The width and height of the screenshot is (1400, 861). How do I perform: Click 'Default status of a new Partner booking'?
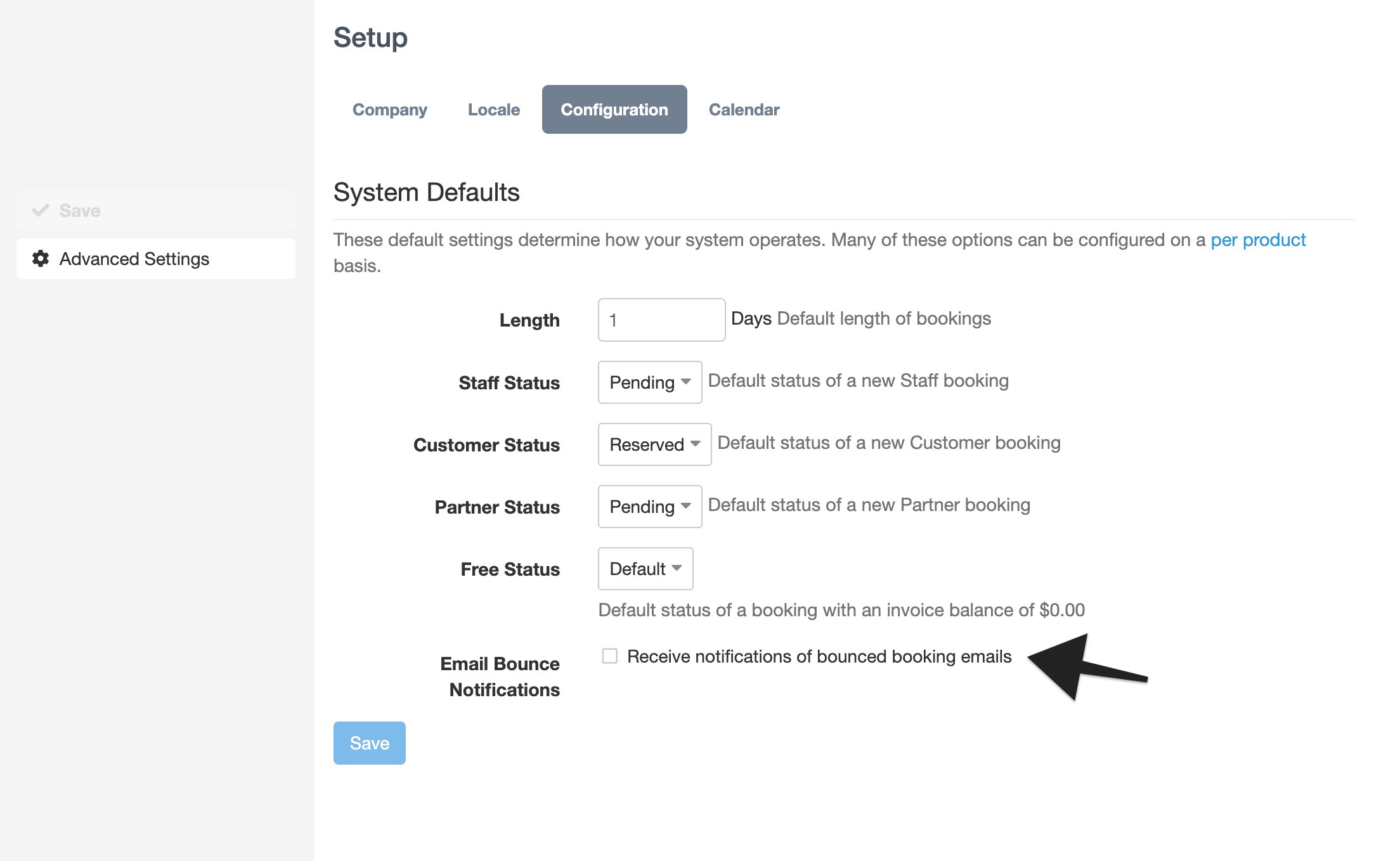(869, 505)
